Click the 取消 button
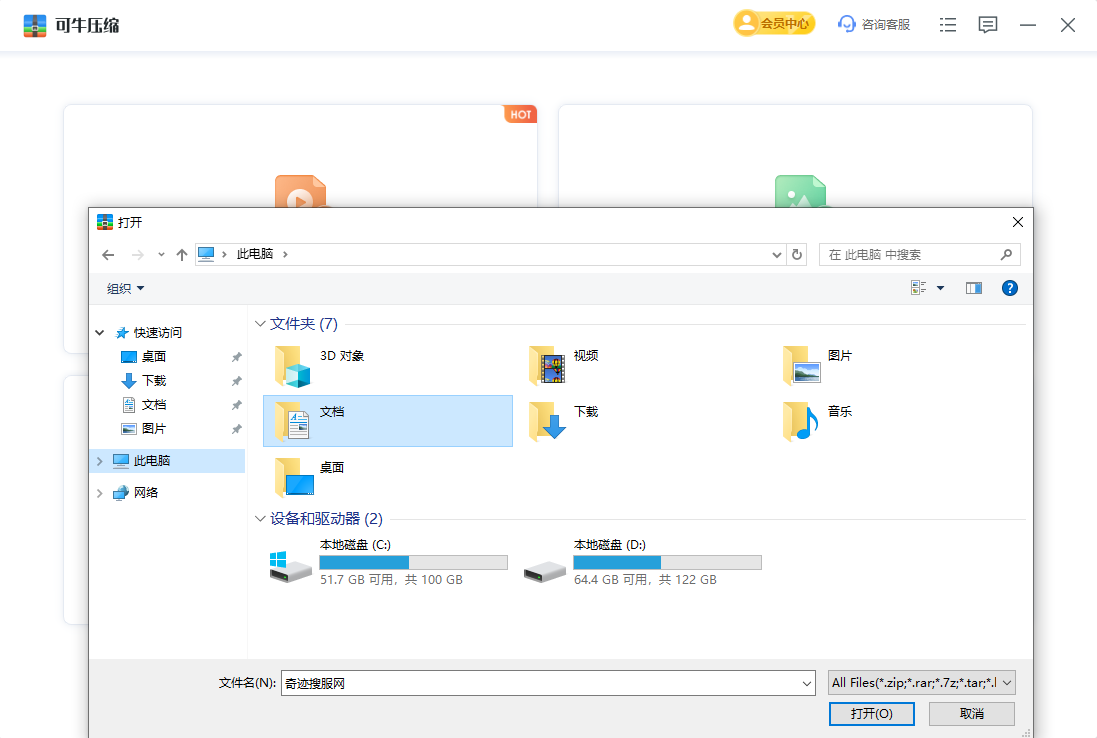 pos(972,714)
